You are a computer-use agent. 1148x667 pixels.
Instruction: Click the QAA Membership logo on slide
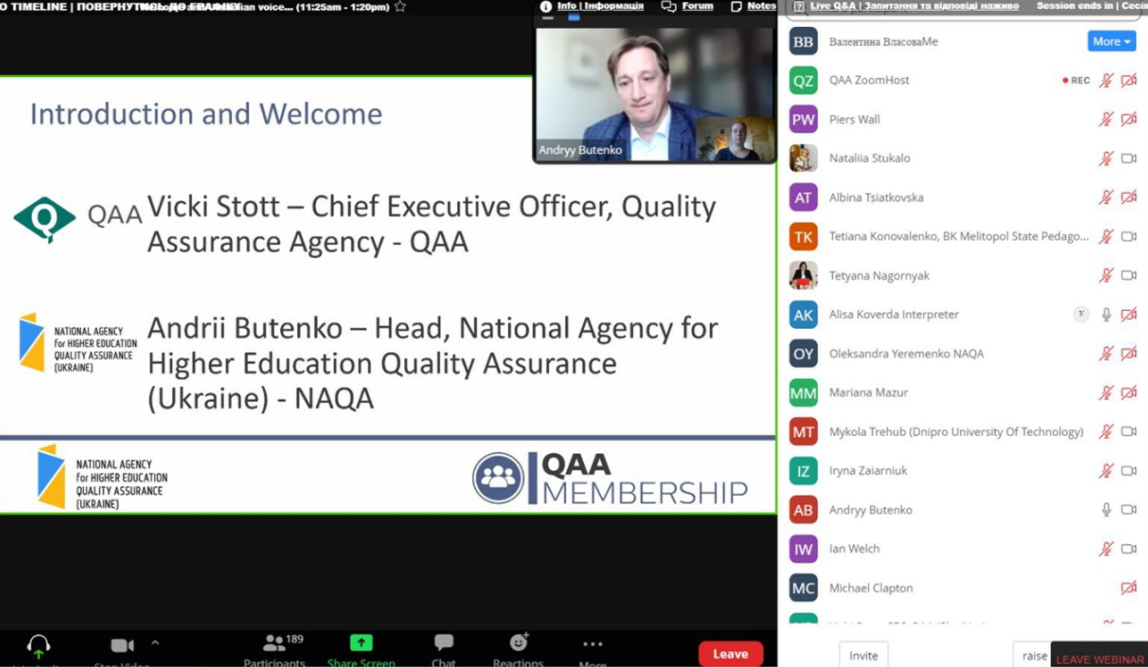[x=610, y=478]
